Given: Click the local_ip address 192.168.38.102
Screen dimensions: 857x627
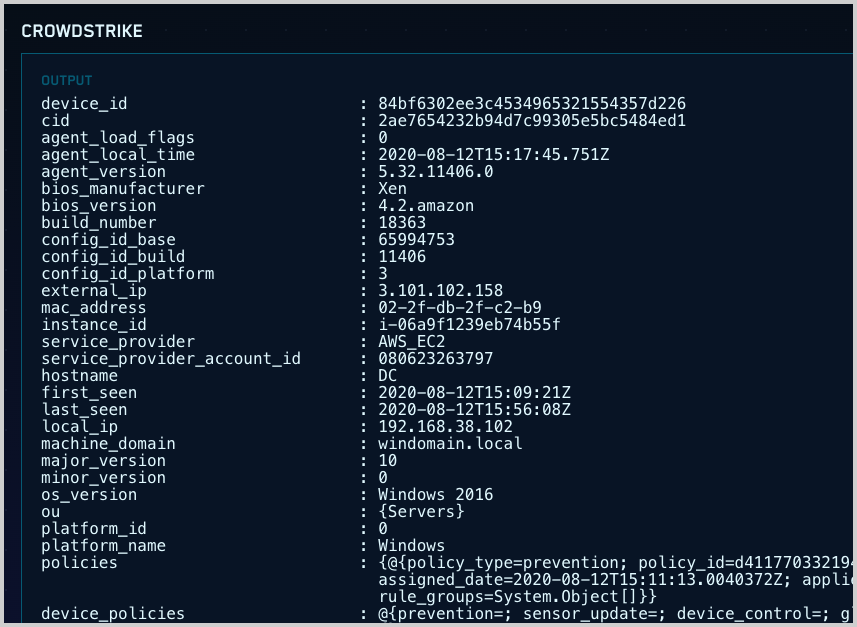Looking at the screenshot, I should coord(445,427).
